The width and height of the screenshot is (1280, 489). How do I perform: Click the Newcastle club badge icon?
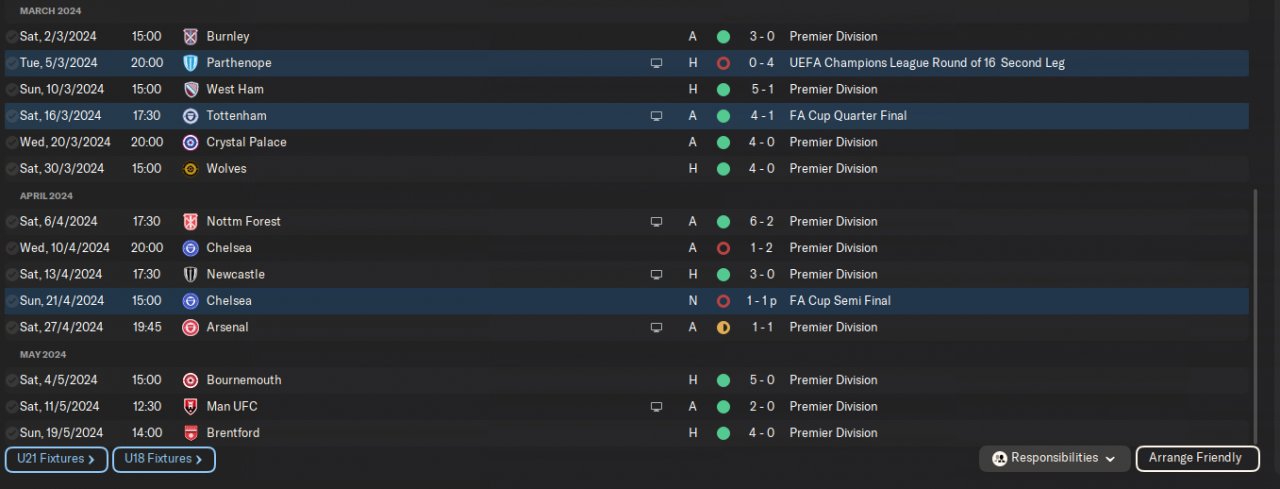click(x=190, y=275)
